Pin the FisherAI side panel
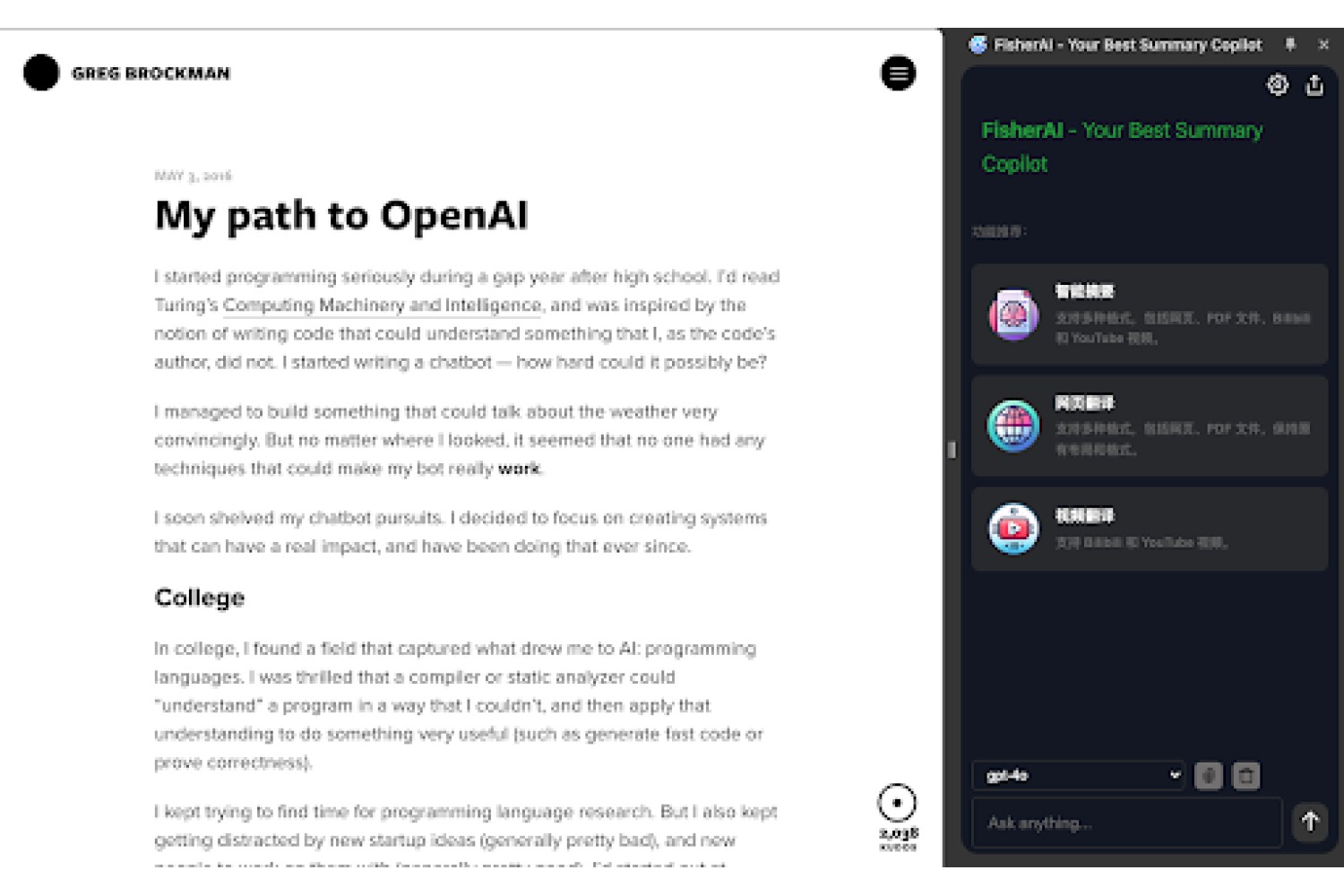This screenshot has height=896, width=1344. (1290, 44)
